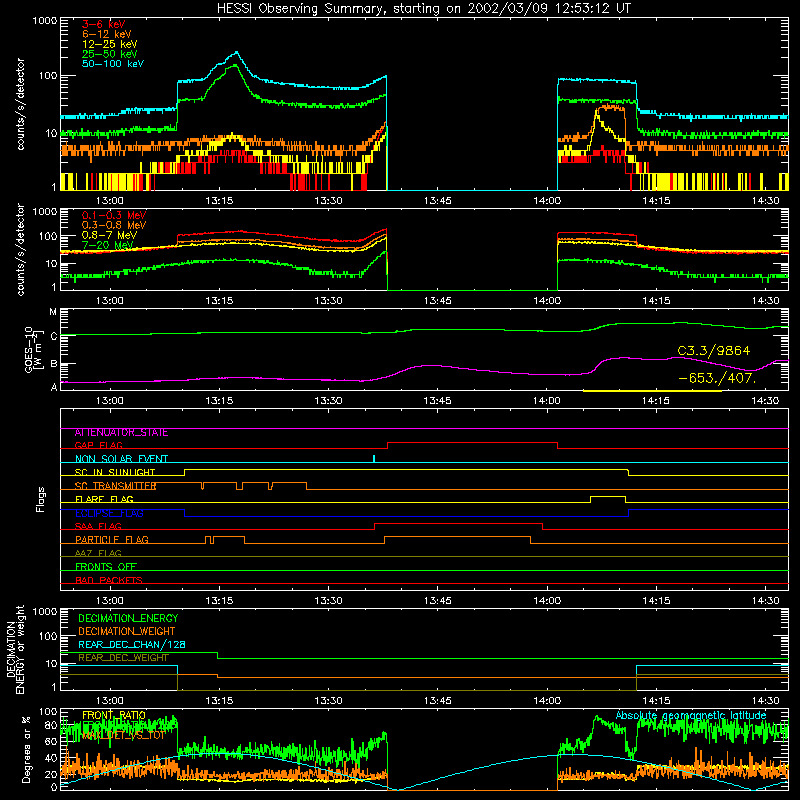Click the cyan 50-100 keV peak near 13:17
The width and height of the screenshot is (800, 800).
(236, 52)
